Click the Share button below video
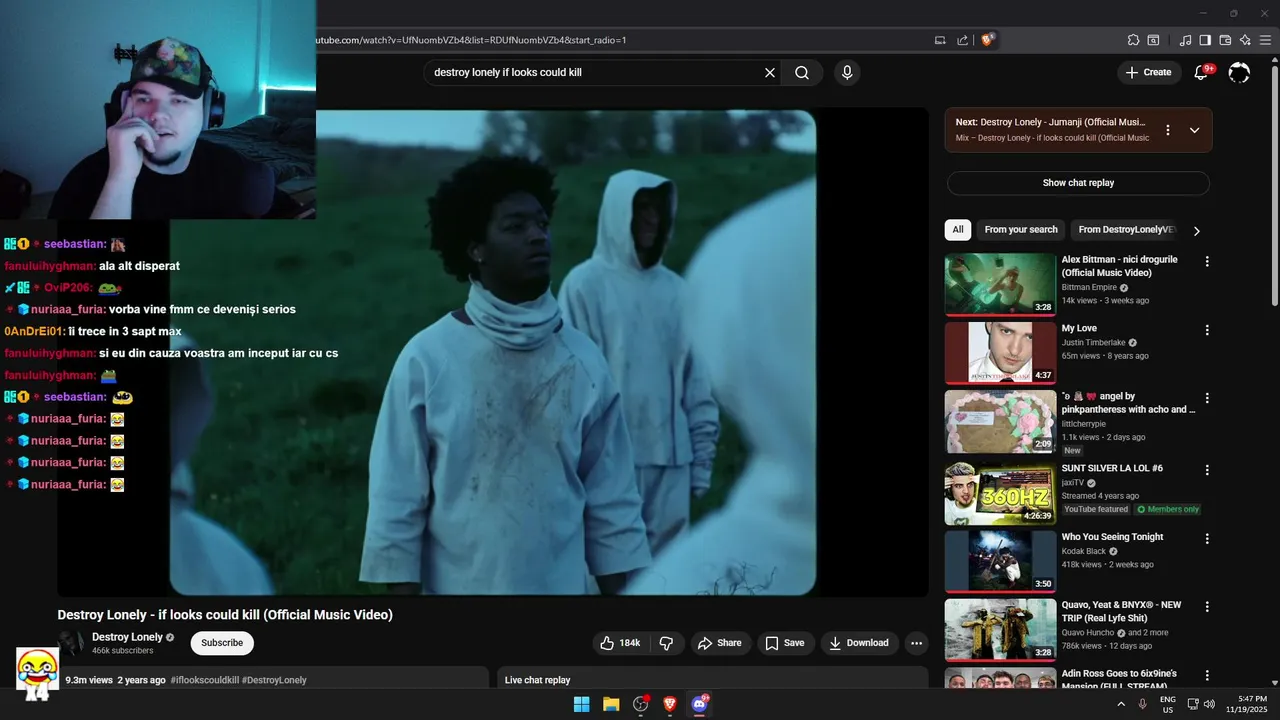Viewport: 1280px width, 720px height. (x=719, y=643)
